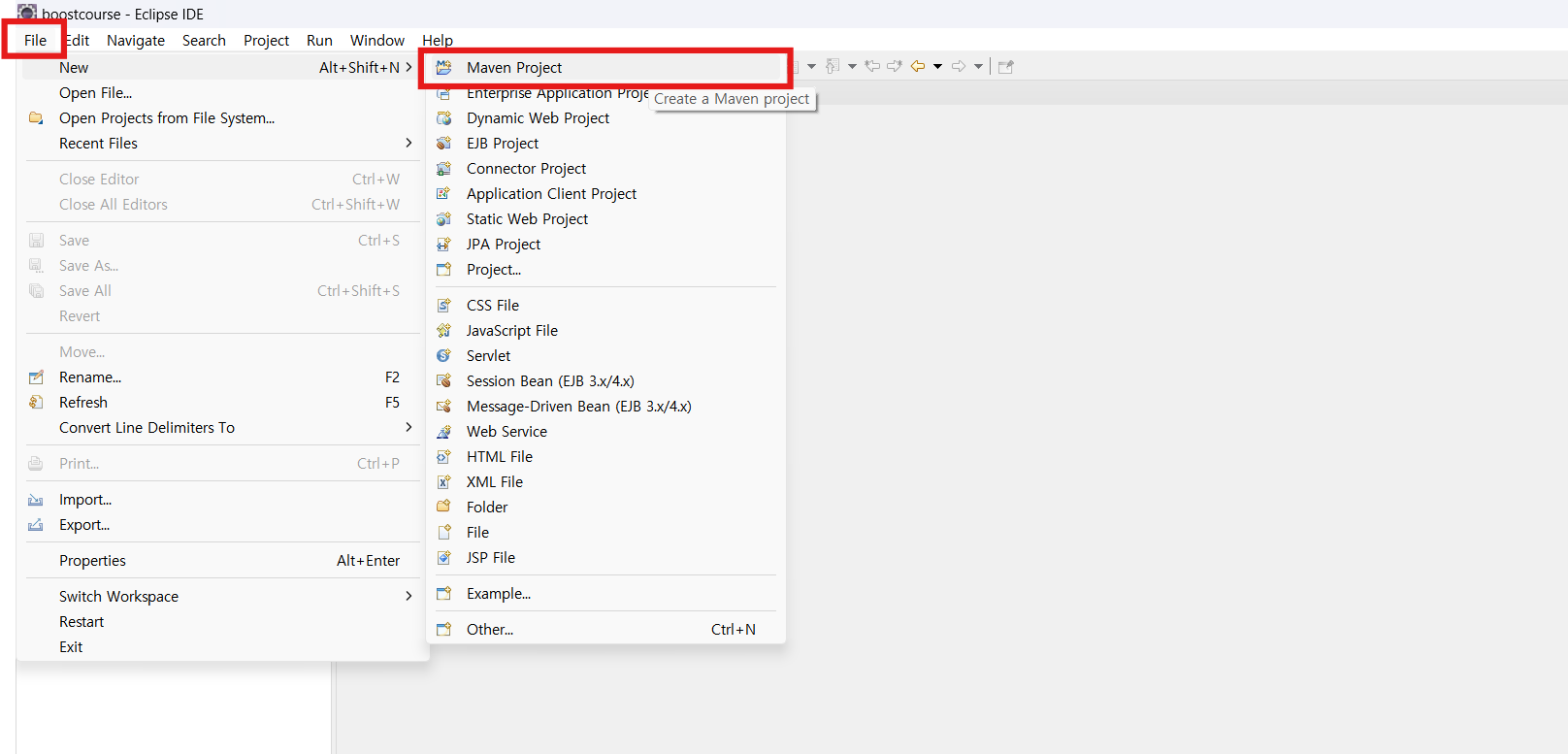Expand the Switch Workspace submenu arrow
1568x754 pixels.
coord(408,596)
